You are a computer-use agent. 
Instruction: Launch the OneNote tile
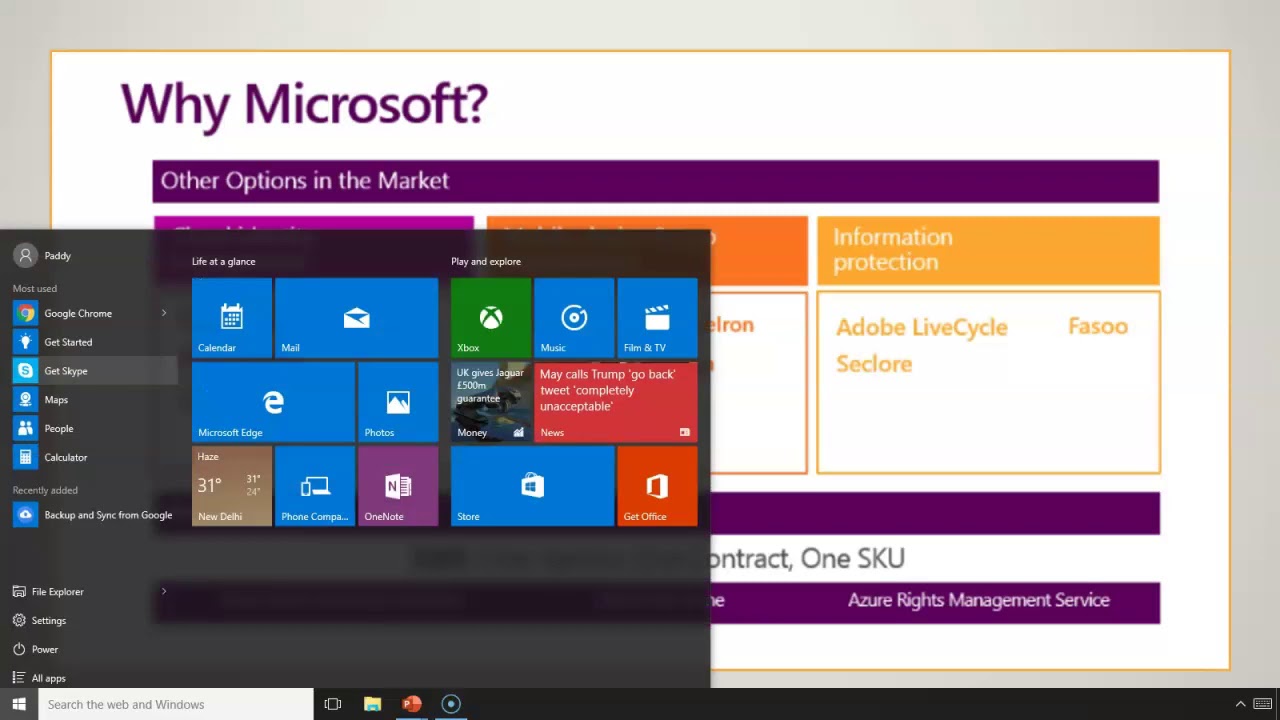[x=398, y=486]
